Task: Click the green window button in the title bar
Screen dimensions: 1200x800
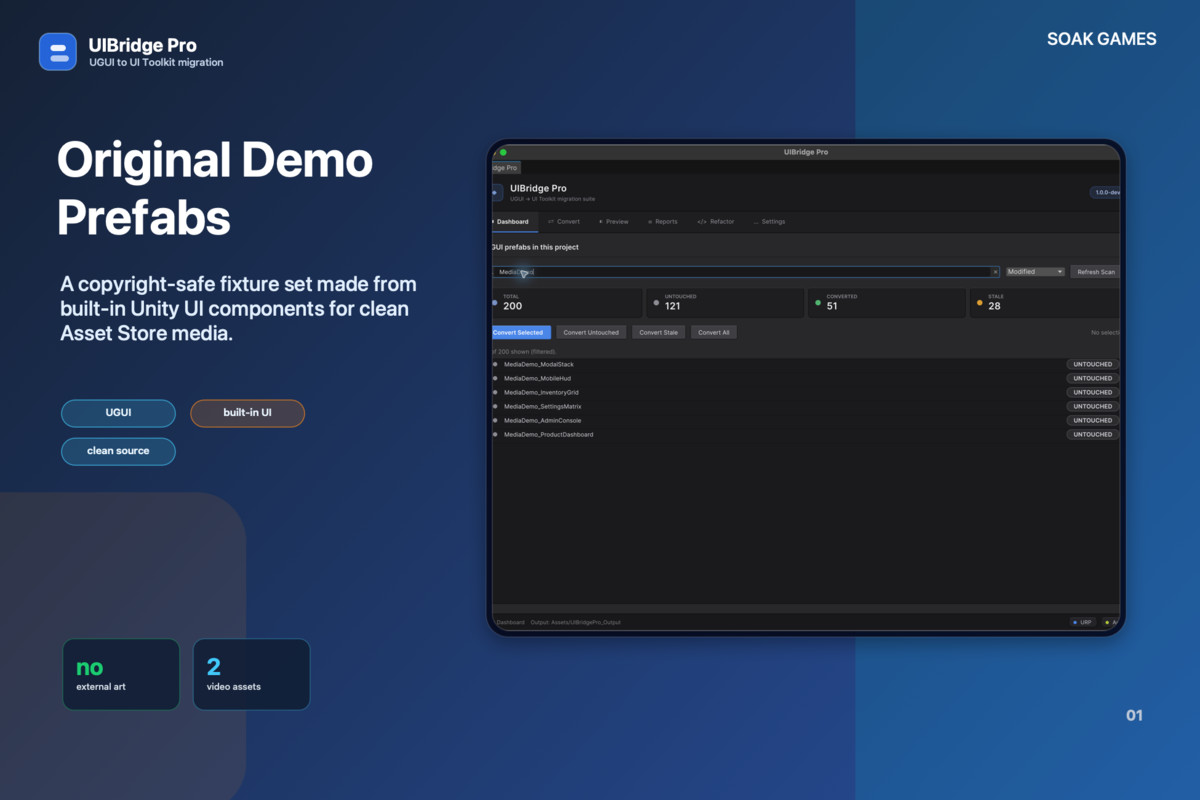Action: [503, 152]
